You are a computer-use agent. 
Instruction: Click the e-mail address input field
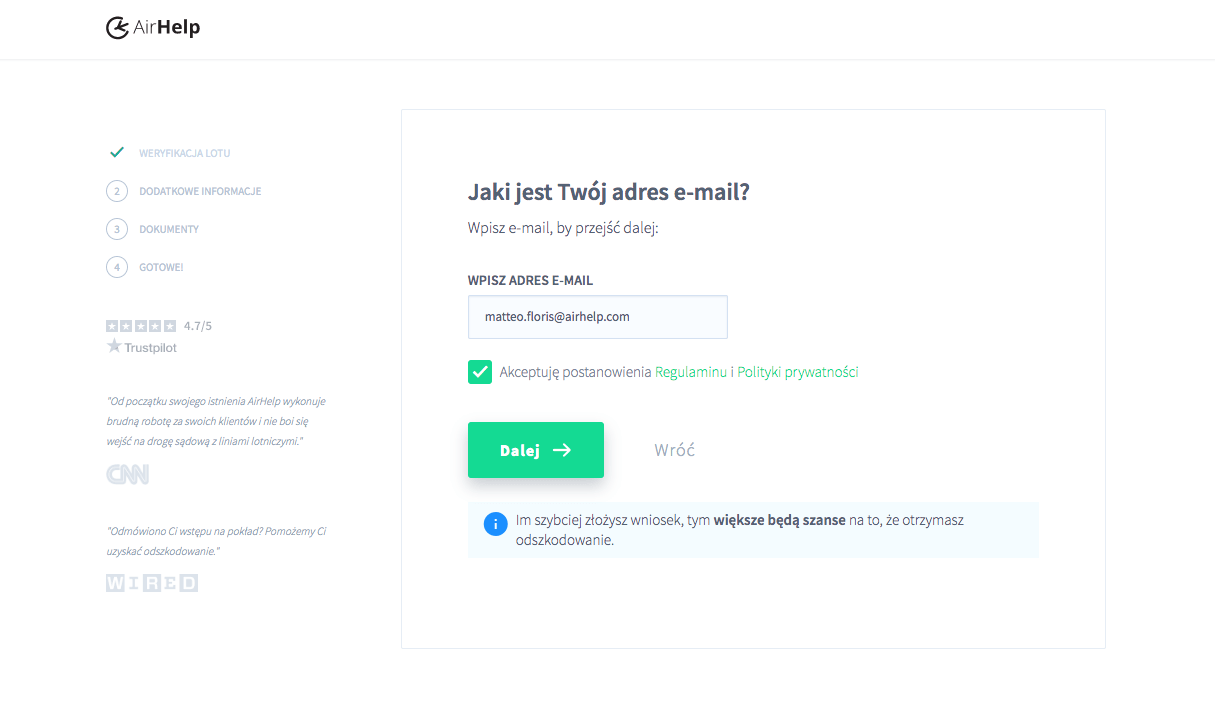pos(598,317)
